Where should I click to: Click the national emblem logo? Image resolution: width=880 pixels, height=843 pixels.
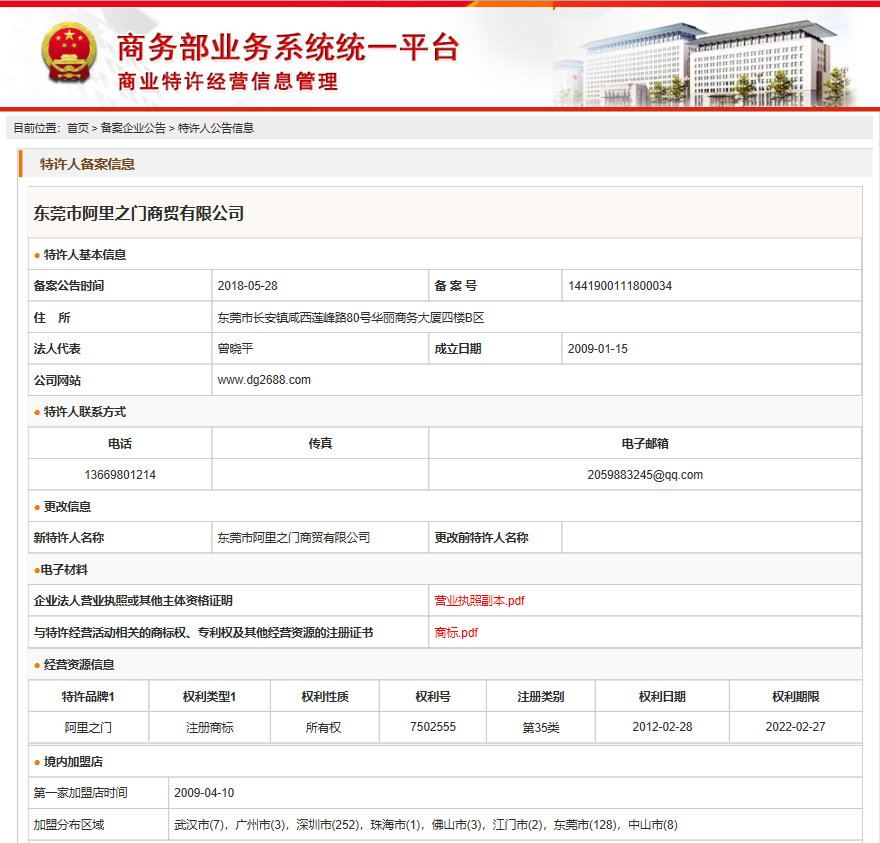pyautogui.click(x=69, y=53)
